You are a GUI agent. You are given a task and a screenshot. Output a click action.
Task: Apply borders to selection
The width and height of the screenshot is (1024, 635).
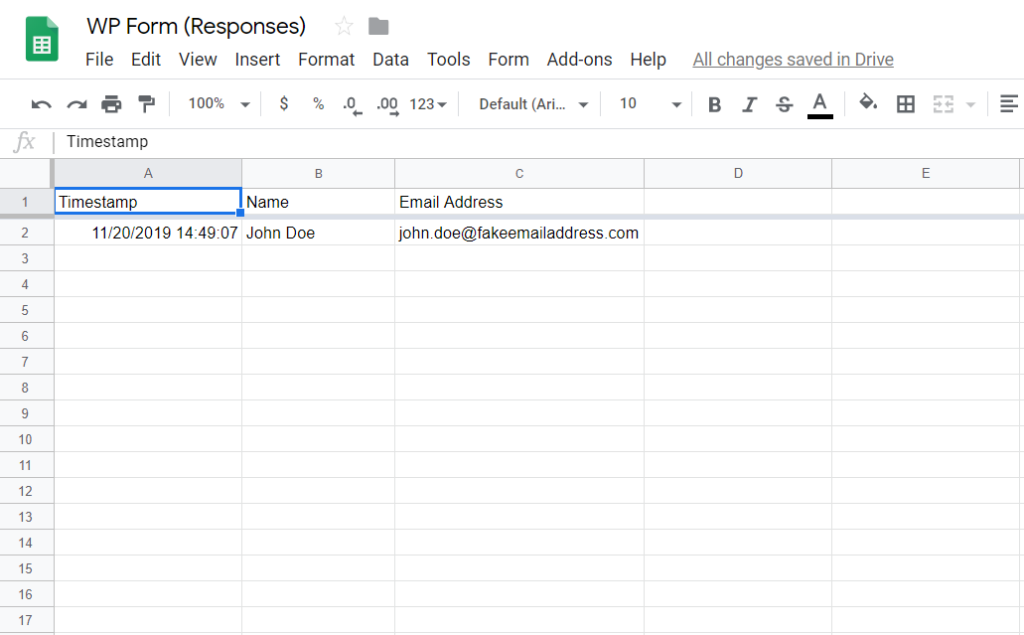click(905, 103)
